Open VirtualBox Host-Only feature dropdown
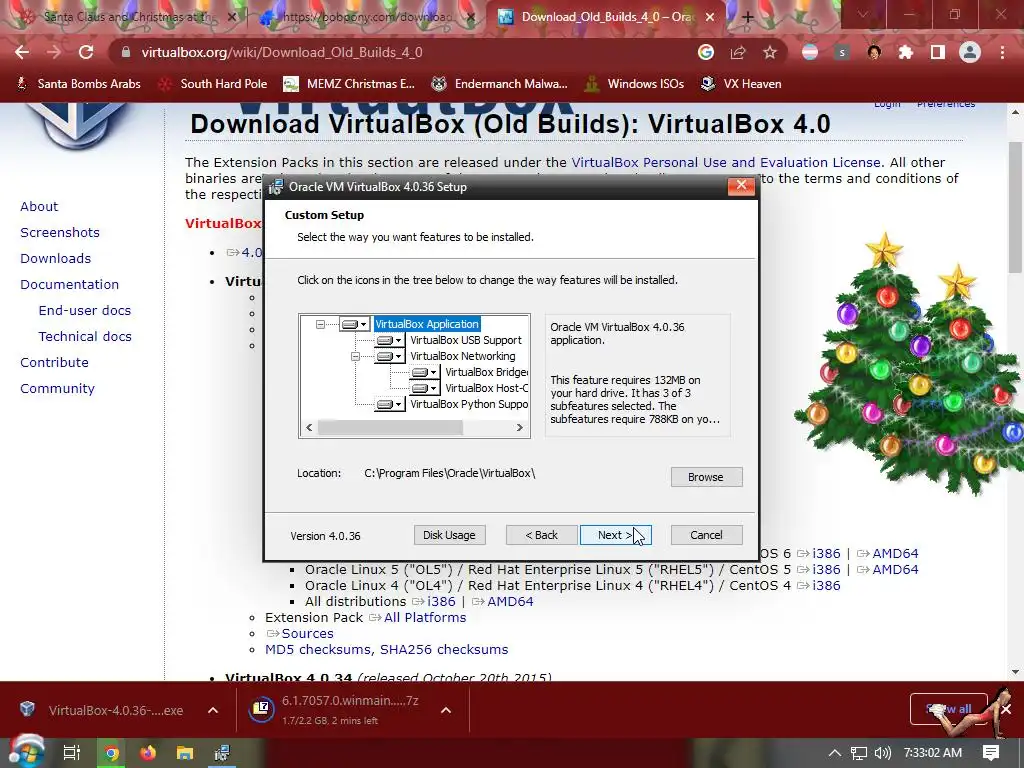This screenshot has height=768, width=1024. (425, 389)
